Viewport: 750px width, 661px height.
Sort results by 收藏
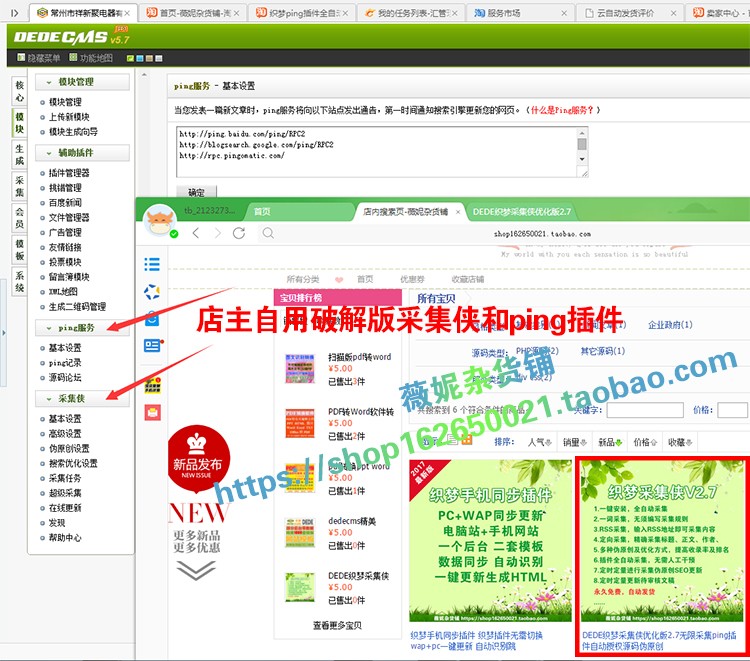coord(680,442)
